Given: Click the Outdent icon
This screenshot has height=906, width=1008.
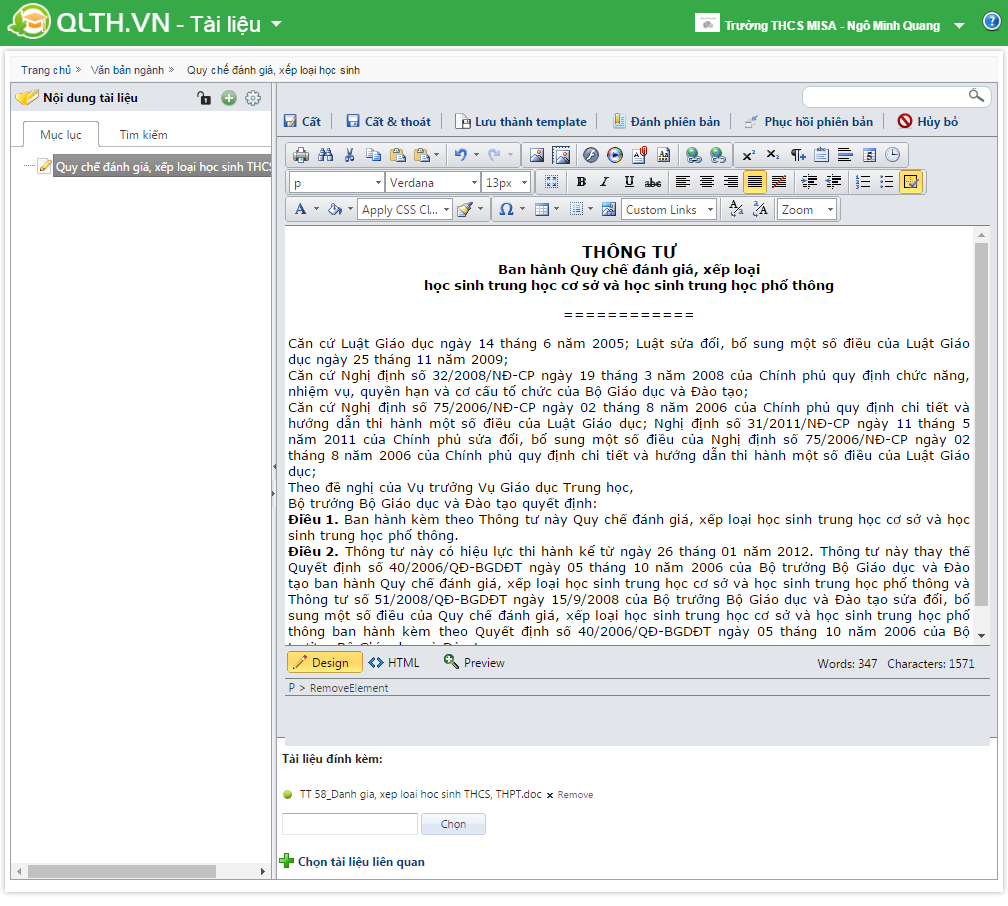Looking at the screenshot, I should point(834,182).
